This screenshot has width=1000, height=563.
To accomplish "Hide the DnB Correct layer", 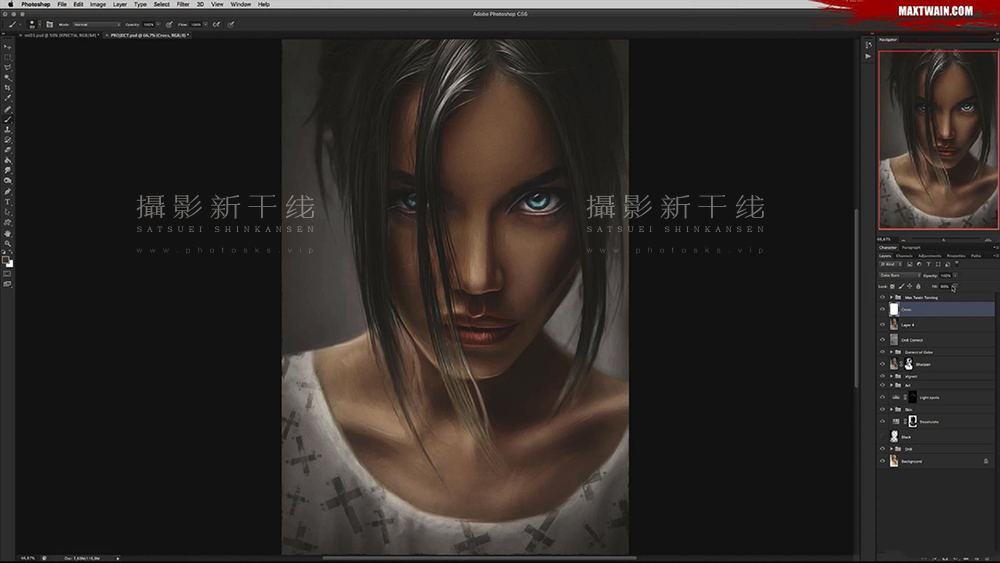I will (883, 340).
